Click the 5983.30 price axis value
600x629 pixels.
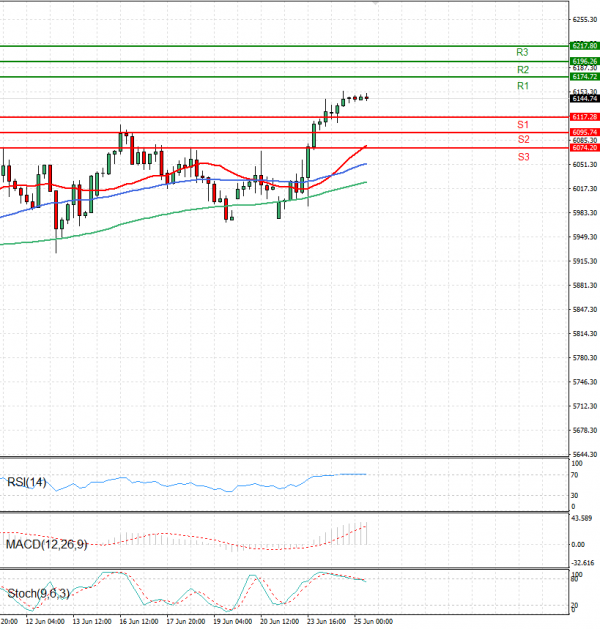click(x=585, y=213)
